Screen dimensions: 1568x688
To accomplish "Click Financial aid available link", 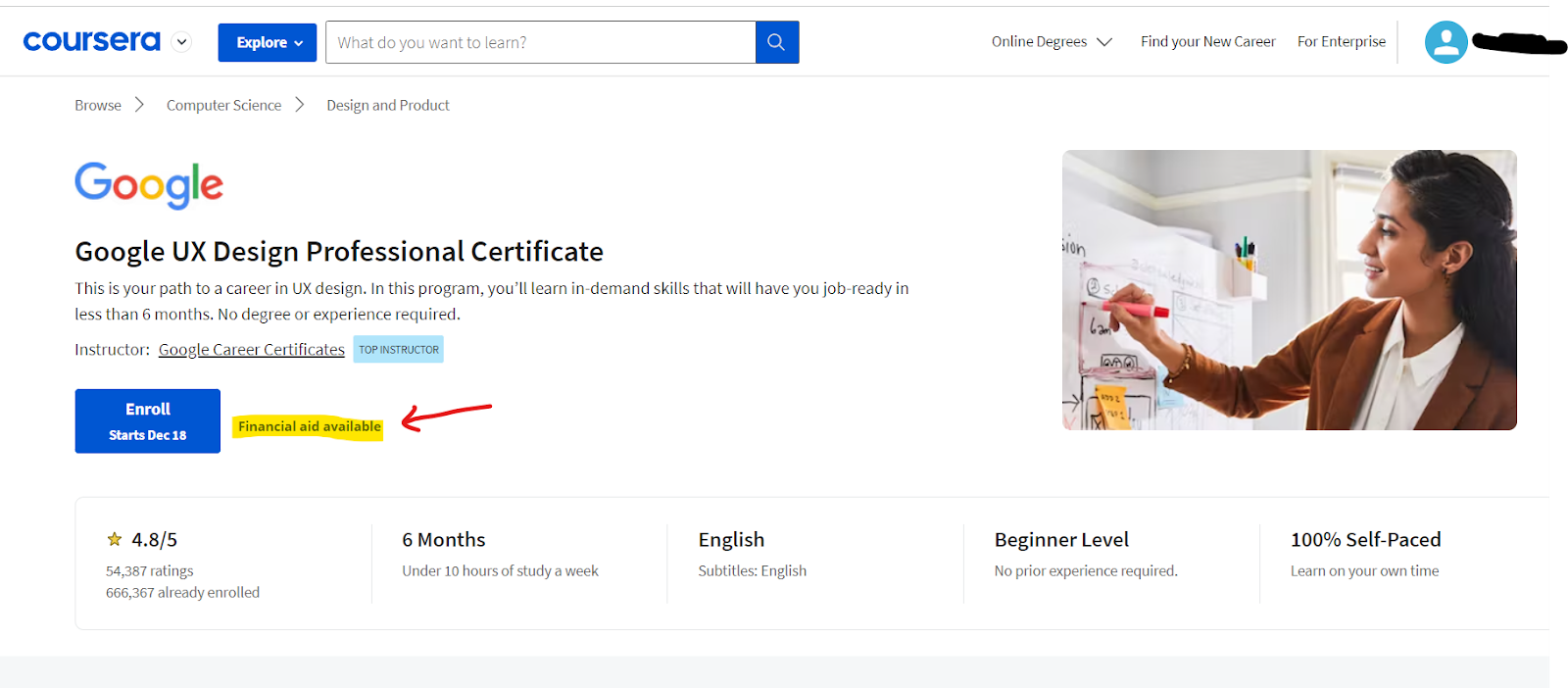I will pos(310,426).
